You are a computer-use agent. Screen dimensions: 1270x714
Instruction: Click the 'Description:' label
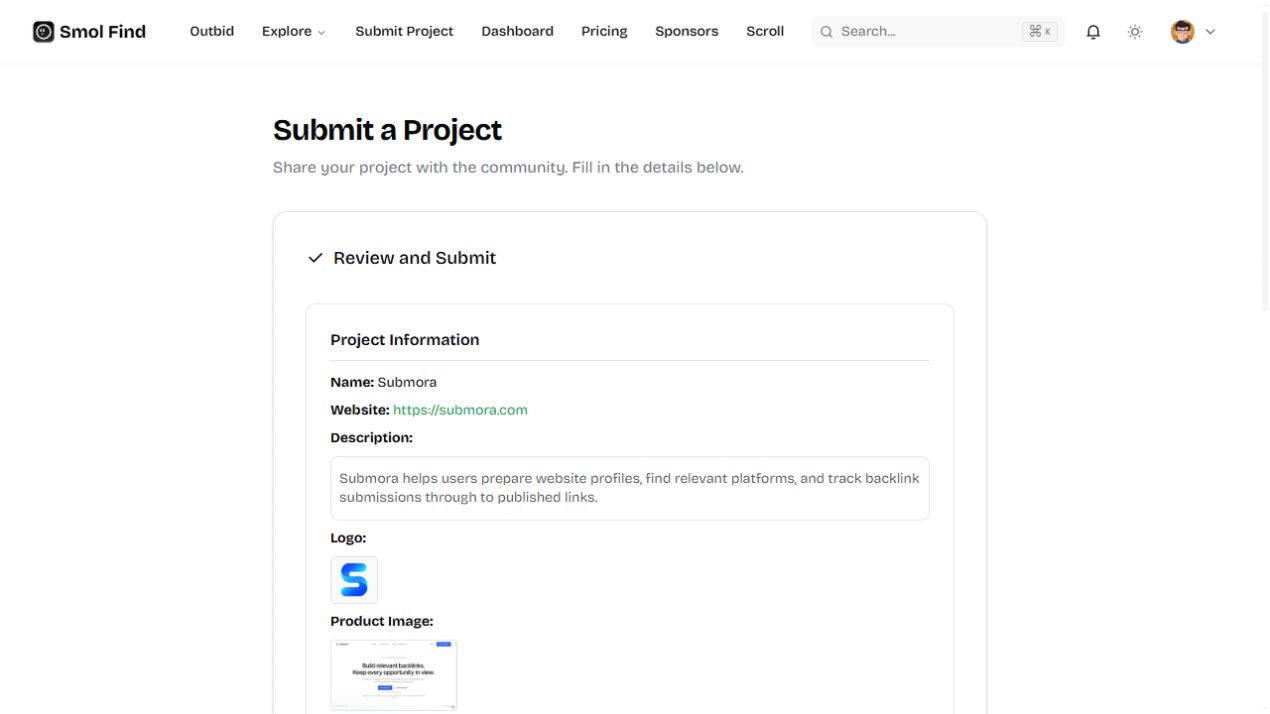[x=371, y=438]
